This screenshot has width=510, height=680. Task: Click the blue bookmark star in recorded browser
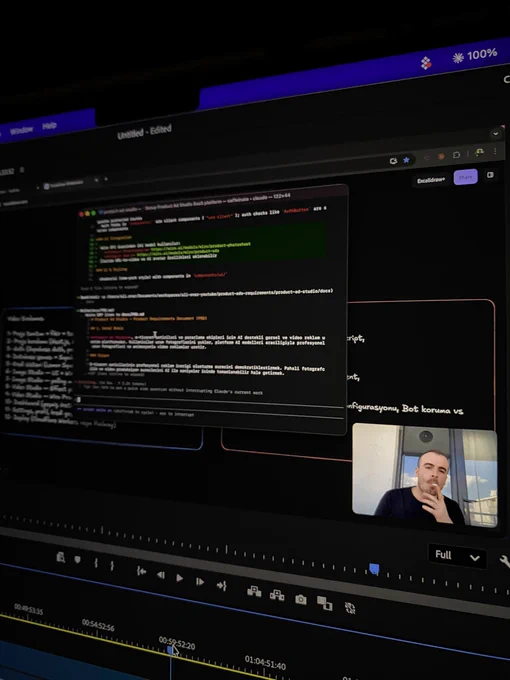[406, 160]
